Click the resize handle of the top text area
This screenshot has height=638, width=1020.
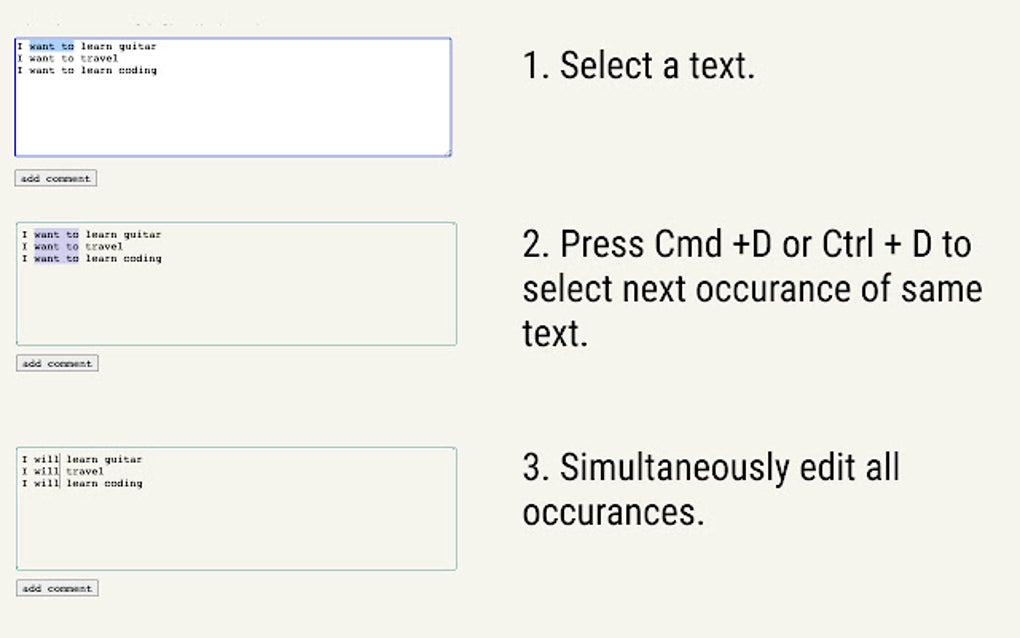(447, 153)
